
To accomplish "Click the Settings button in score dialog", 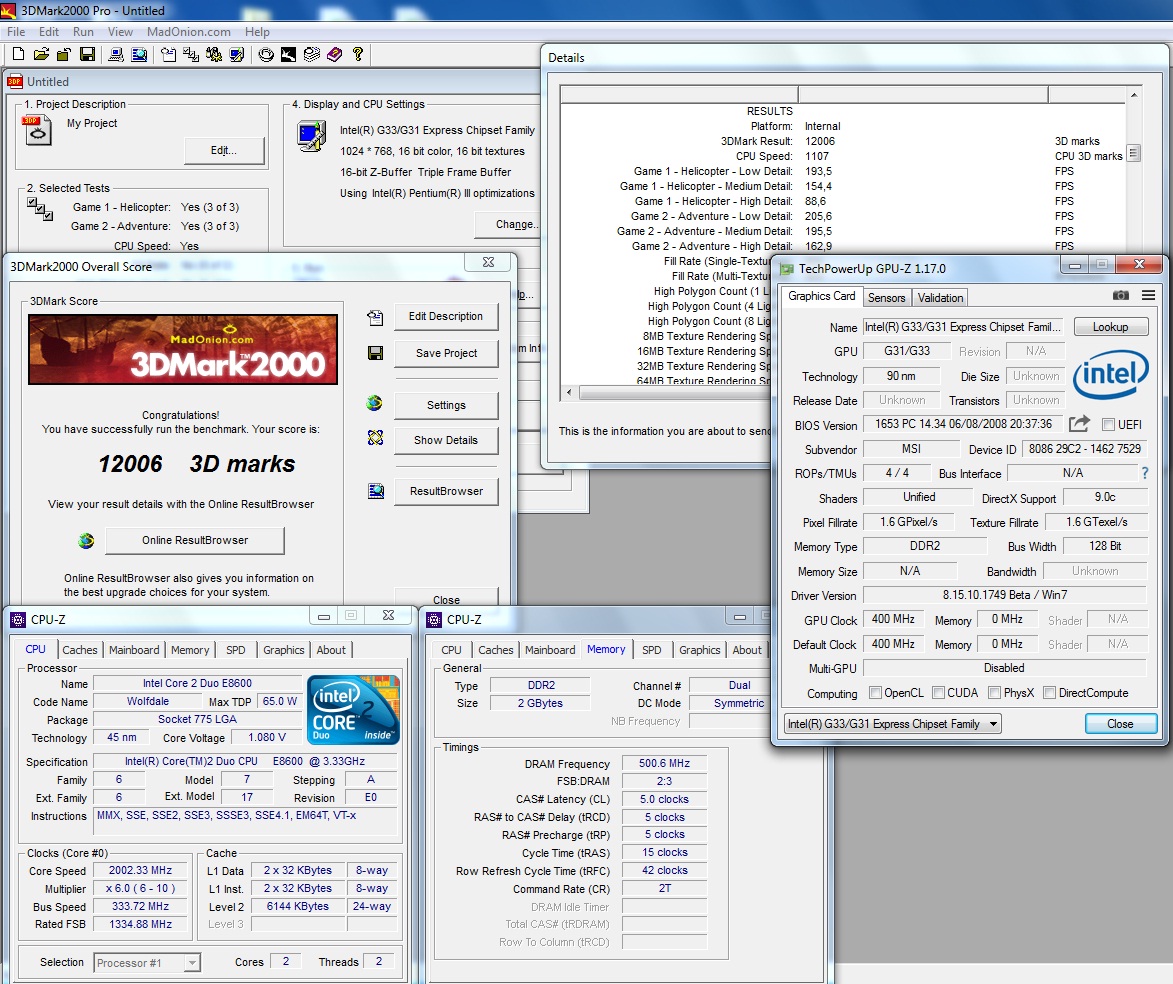I will pos(446,405).
